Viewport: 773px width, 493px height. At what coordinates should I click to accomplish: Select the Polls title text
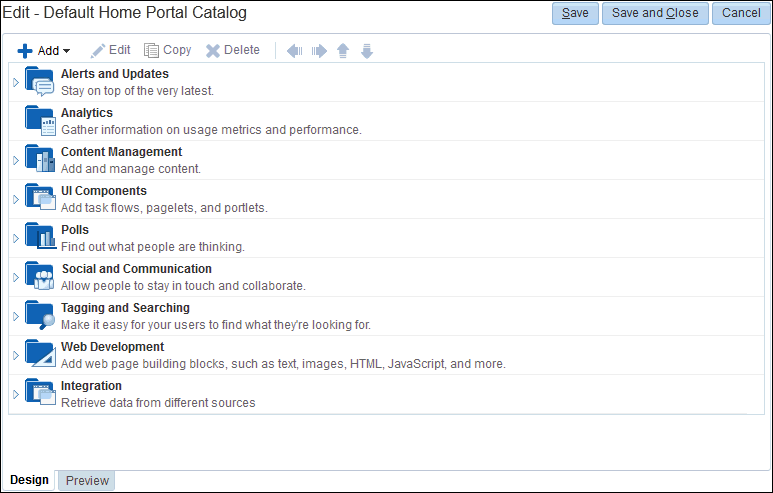tap(75, 230)
